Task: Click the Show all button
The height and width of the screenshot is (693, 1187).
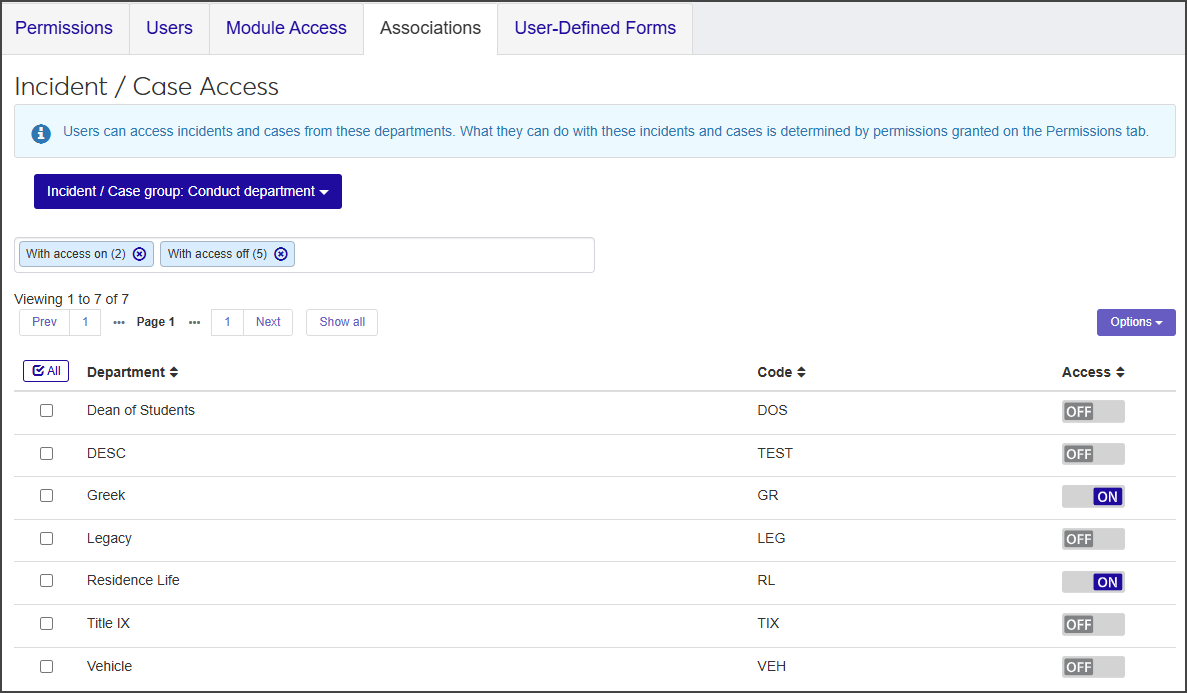Action: [x=342, y=322]
